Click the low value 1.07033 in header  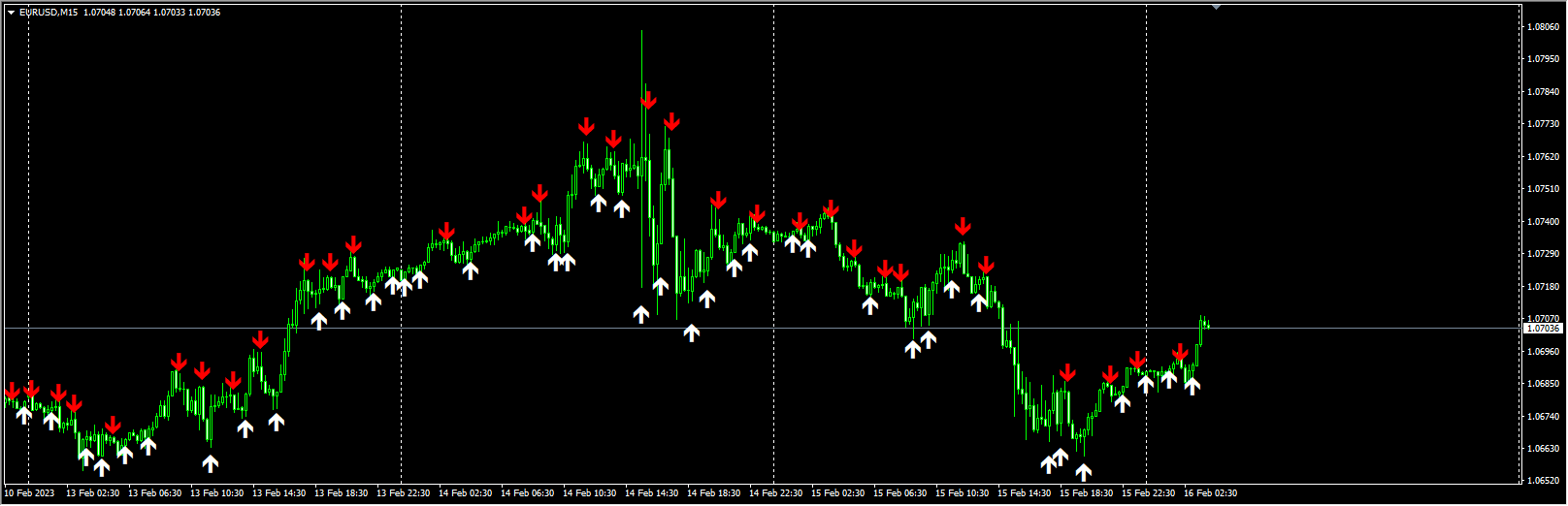click(x=170, y=13)
